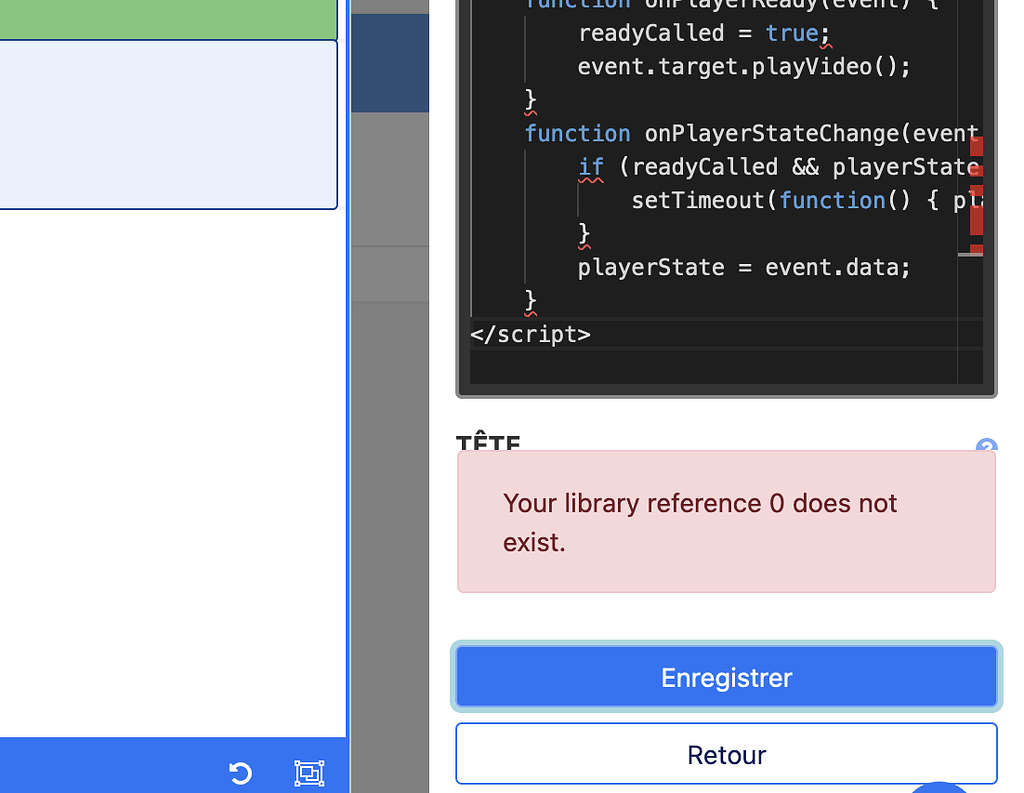Screen dimensions: 1024x793
Task: Select the selection frame icon in the blue toolbar
Action: [x=309, y=772]
